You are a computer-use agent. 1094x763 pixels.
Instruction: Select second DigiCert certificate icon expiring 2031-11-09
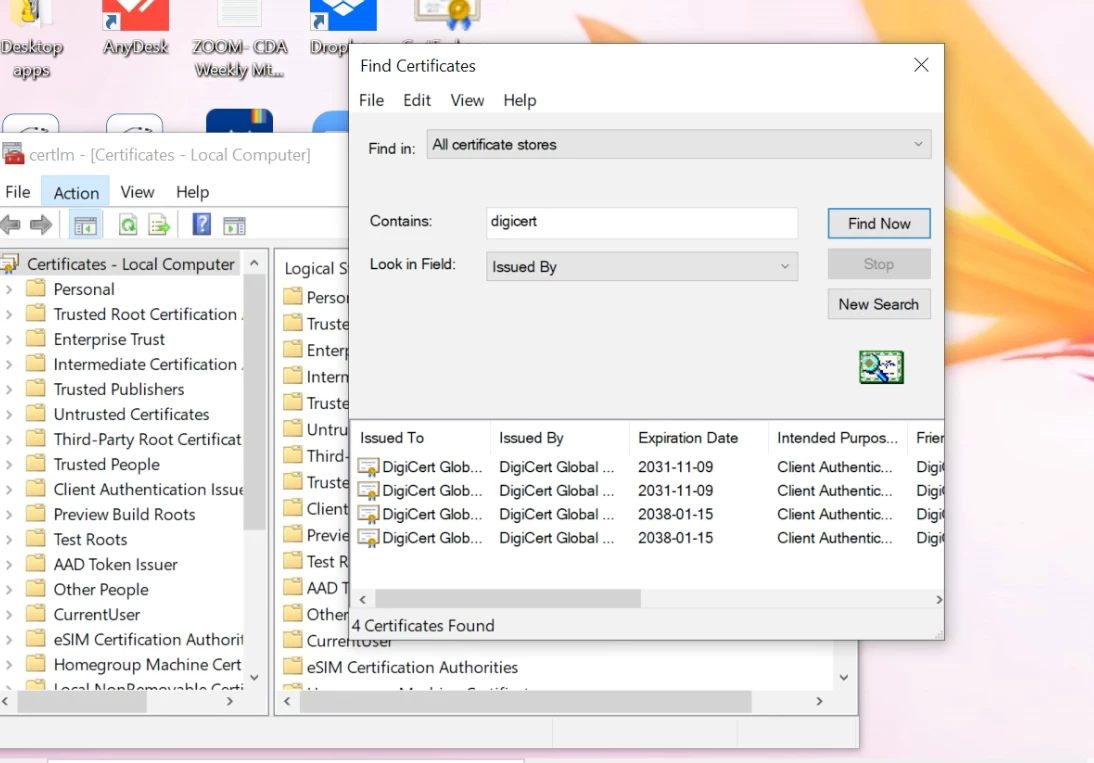pos(368,491)
